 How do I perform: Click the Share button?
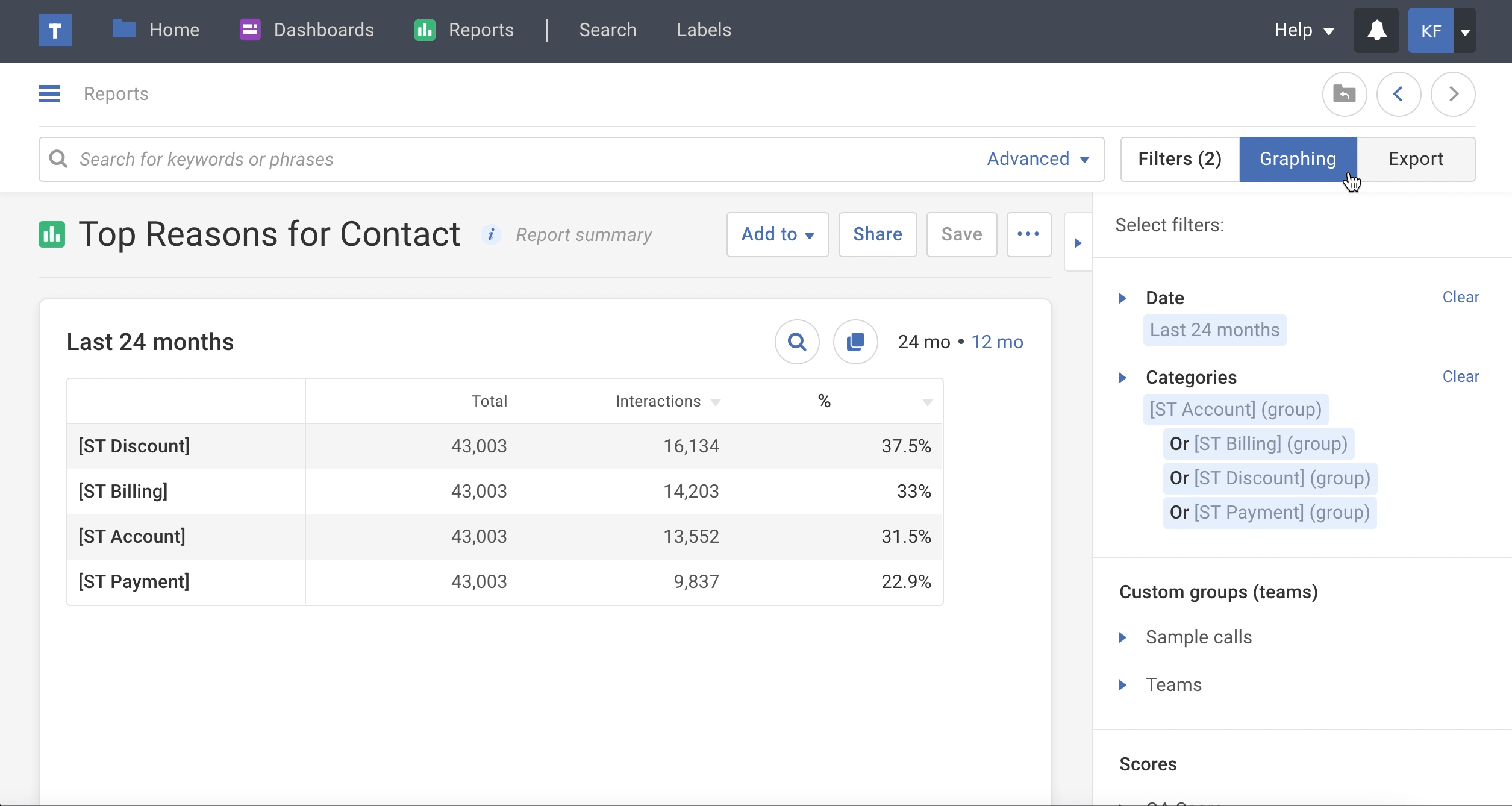(x=877, y=234)
